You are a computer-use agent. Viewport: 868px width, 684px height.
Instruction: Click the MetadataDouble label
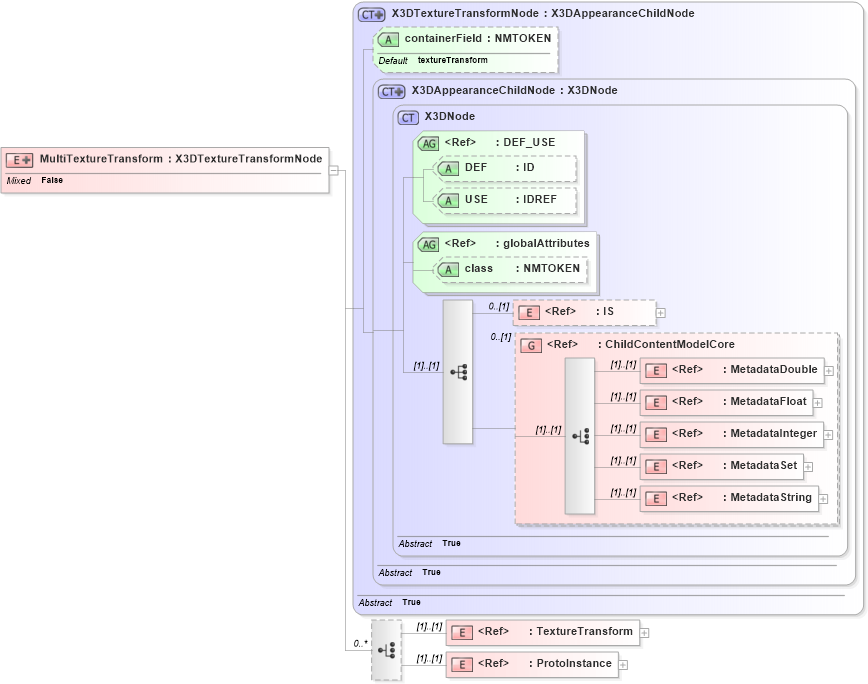[773, 369]
